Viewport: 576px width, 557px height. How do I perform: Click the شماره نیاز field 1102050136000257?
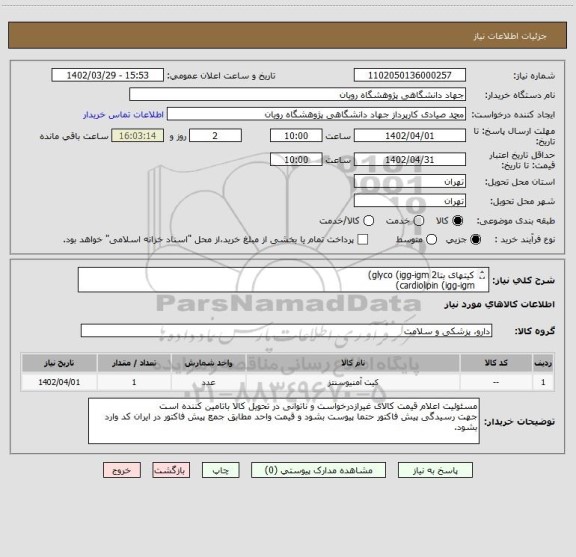410,75
